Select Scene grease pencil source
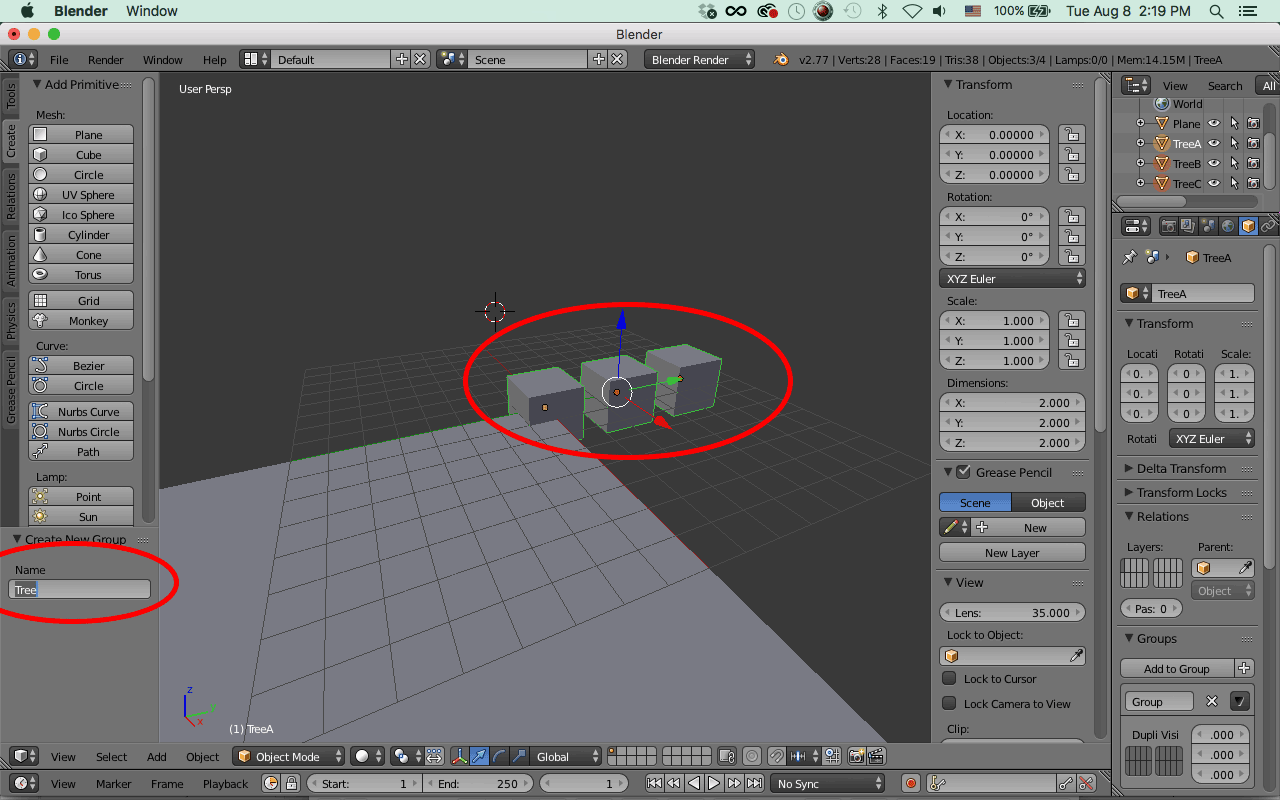The image size is (1280, 800). pos(975,502)
